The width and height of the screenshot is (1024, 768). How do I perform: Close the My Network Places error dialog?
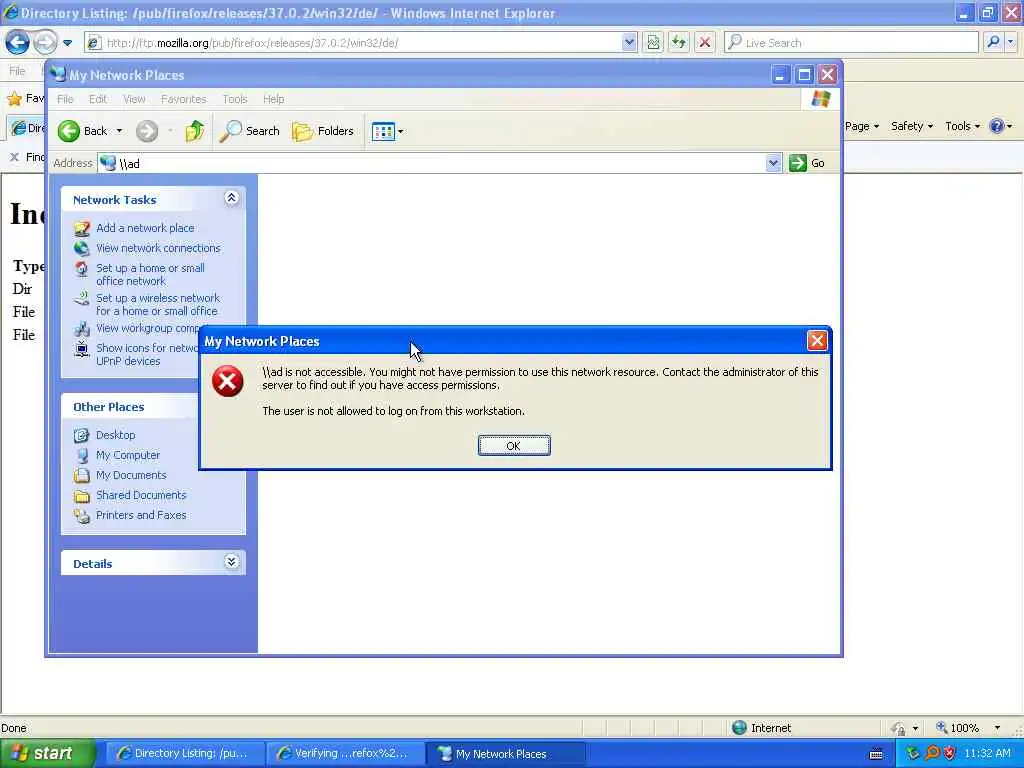[x=816, y=340]
